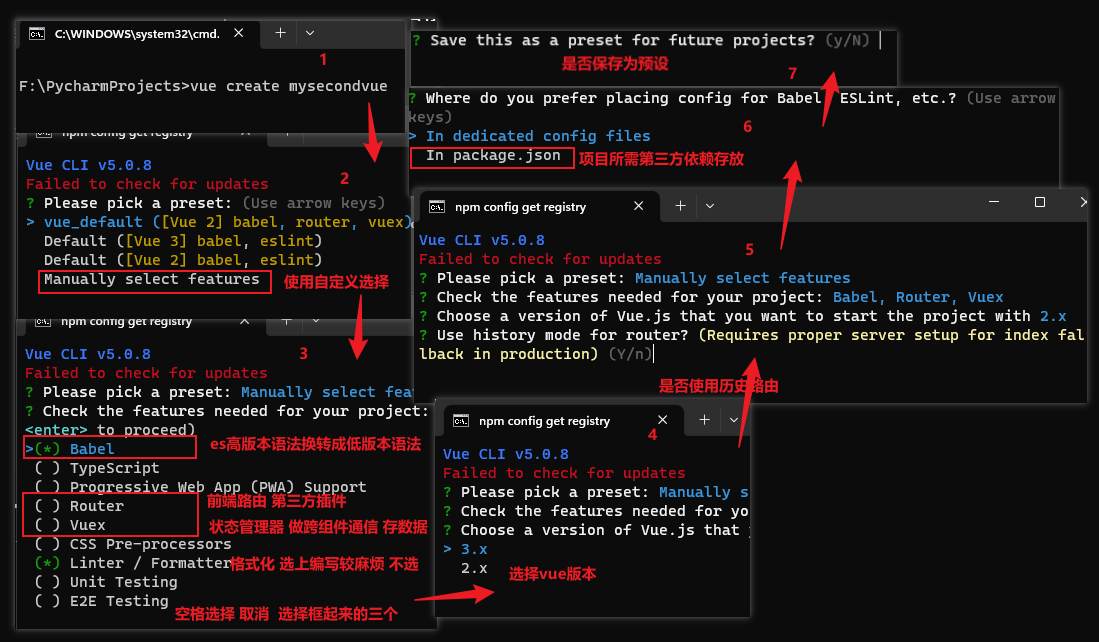Select the 2.x Vue version option

click(x=474, y=568)
